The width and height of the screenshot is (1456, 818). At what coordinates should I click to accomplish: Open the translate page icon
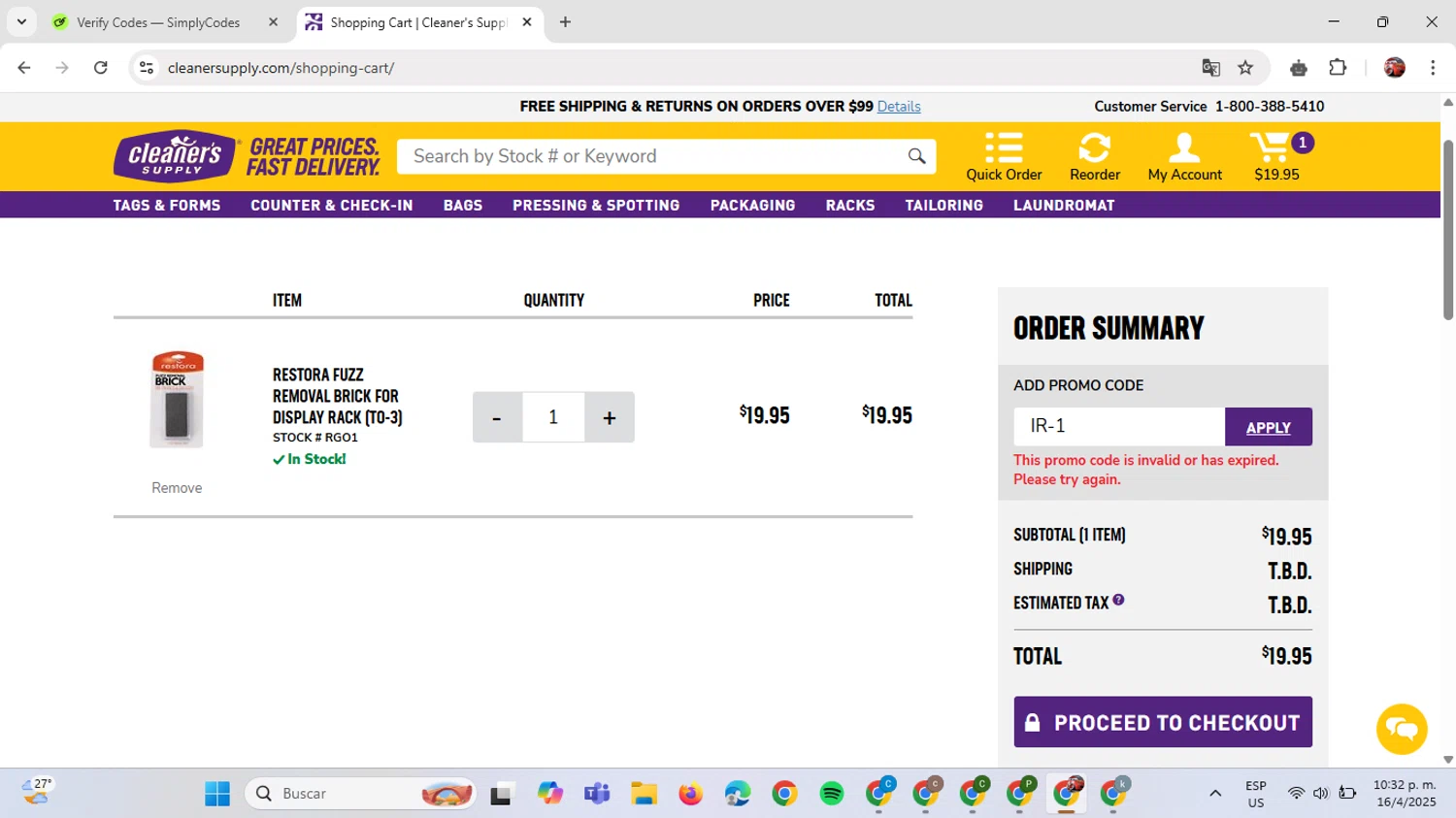(1210, 68)
